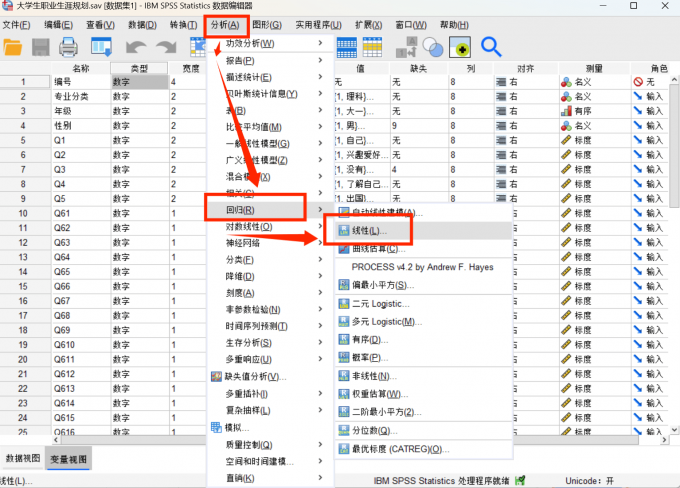This screenshot has width=680, height=488.
Task: Click horizontal scrollbar right arrow
Action: click(x=664, y=440)
